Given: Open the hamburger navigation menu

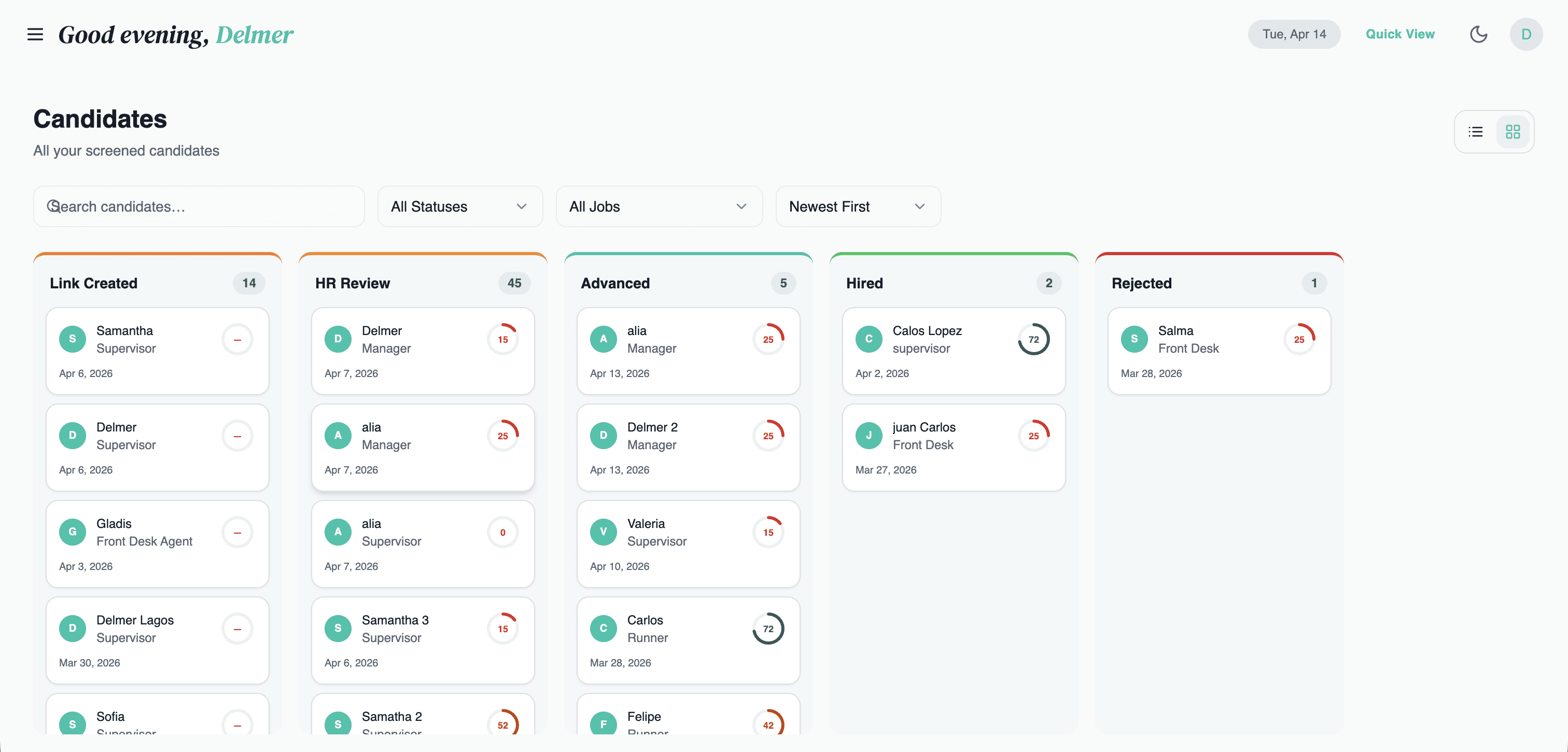Looking at the screenshot, I should point(35,34).
